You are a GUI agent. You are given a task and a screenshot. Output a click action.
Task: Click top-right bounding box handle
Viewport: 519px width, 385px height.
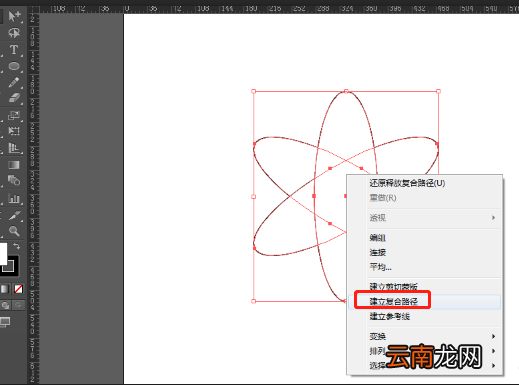point(438,91)
